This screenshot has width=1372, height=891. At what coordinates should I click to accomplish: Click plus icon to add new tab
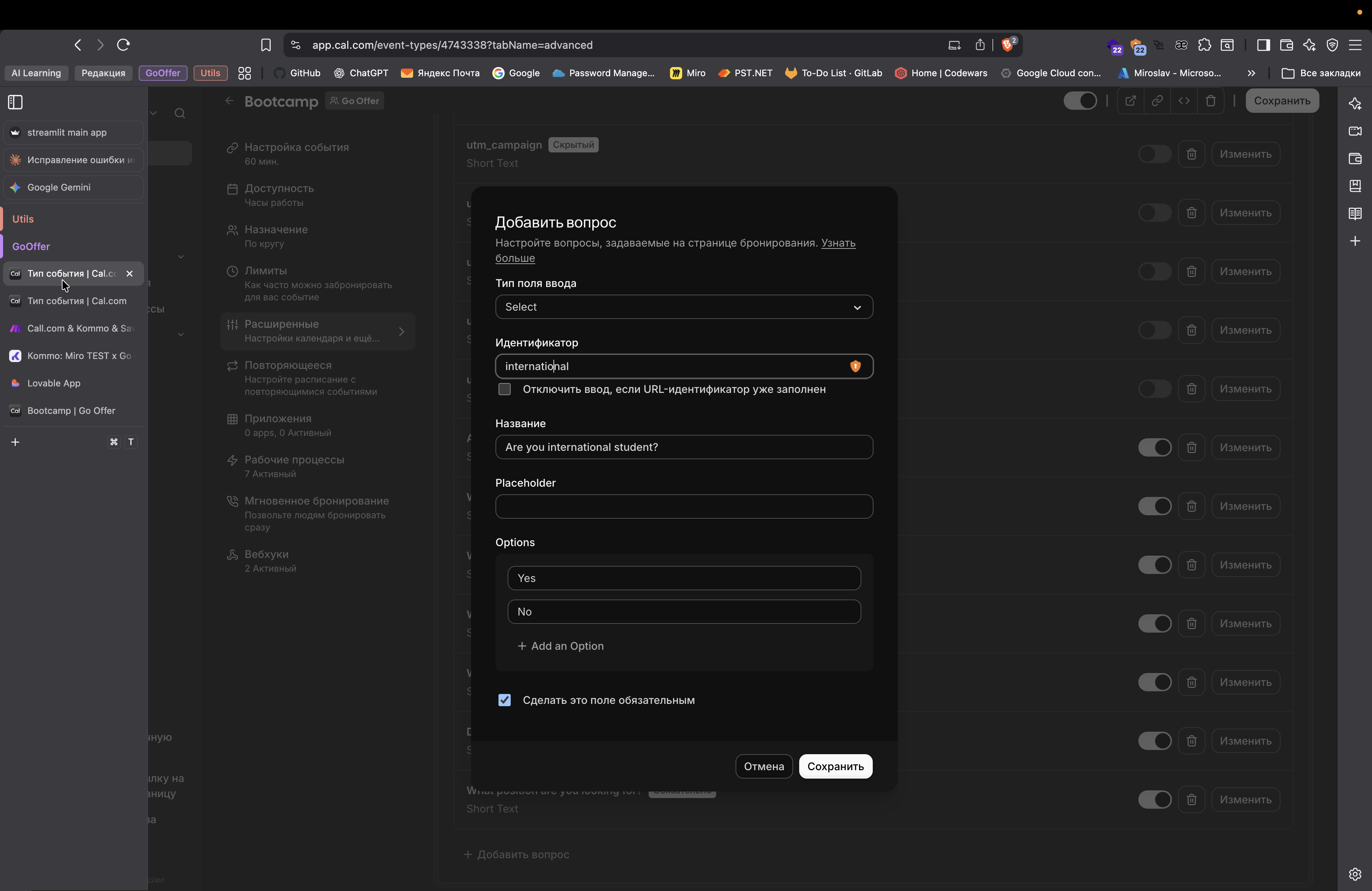pyautogui.click(x=16, y=442)
